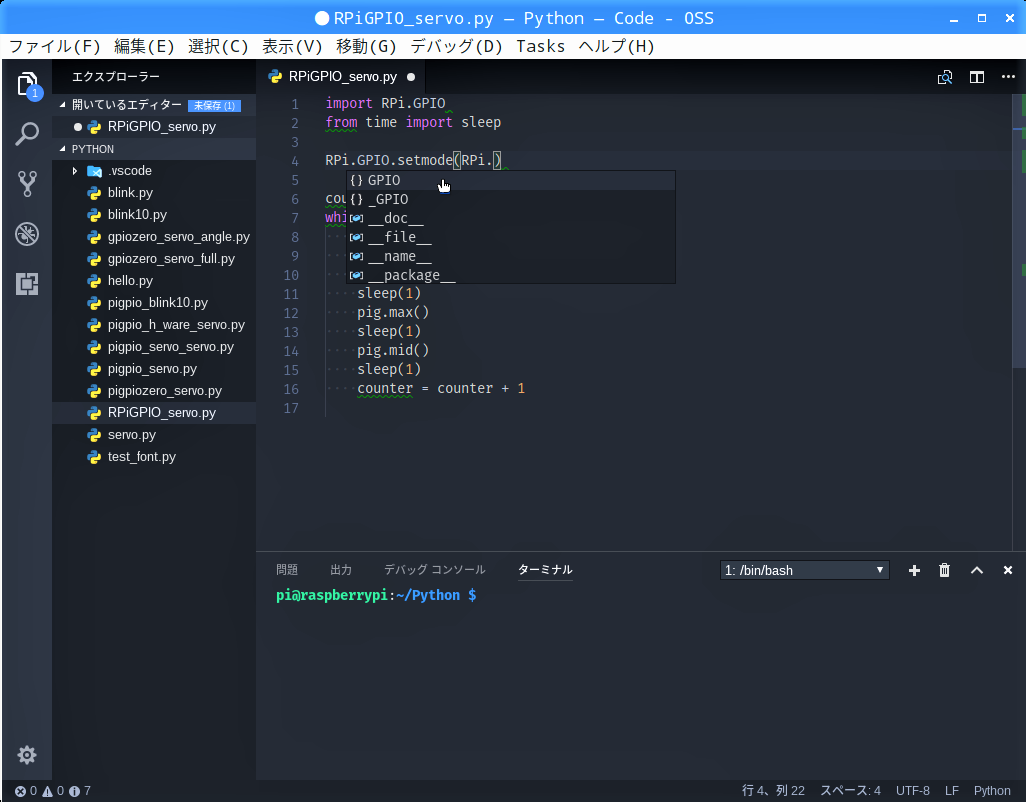Close the terminal panel
Viewport: 1026px width, 802px height.
point(1008,570)
